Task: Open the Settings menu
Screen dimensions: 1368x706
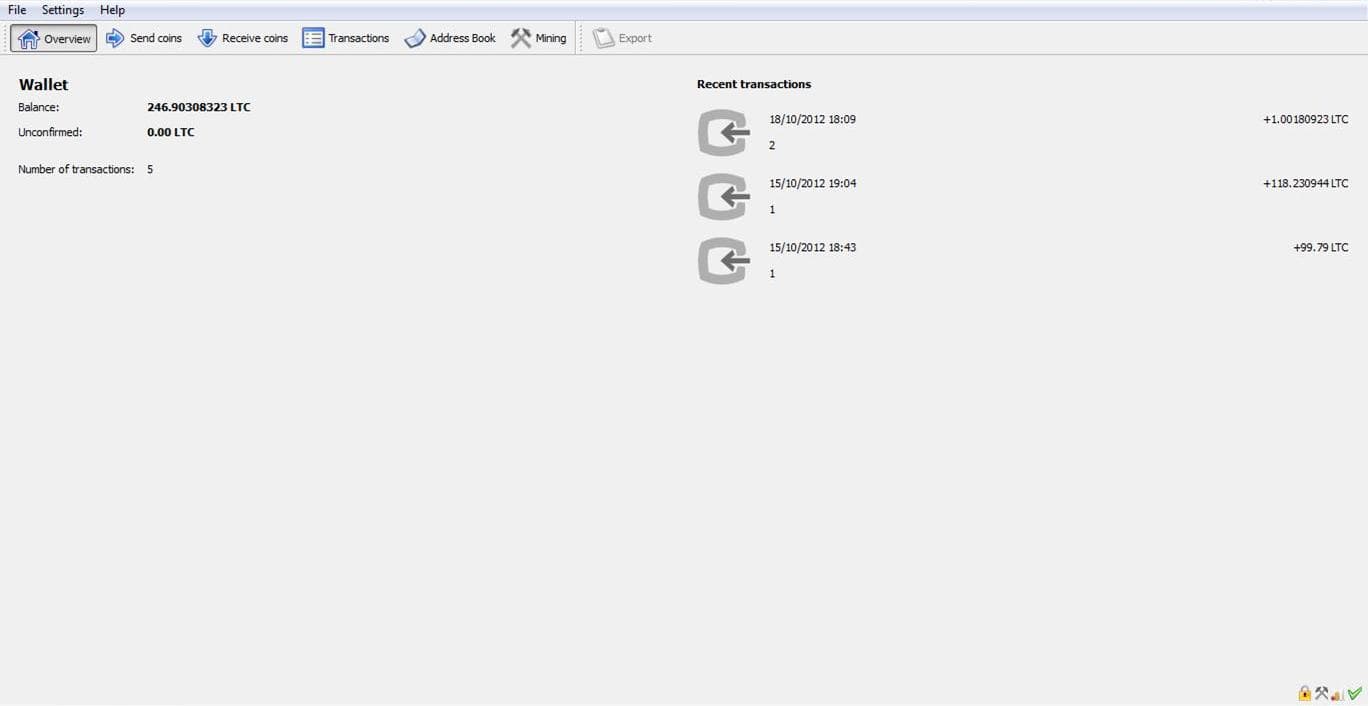Action: 63,10
